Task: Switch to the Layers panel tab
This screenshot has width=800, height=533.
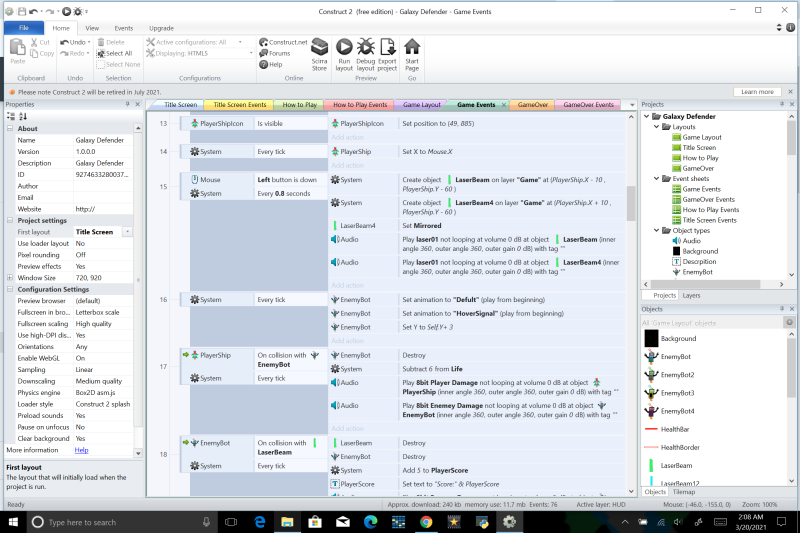Action: click(691, 295)
